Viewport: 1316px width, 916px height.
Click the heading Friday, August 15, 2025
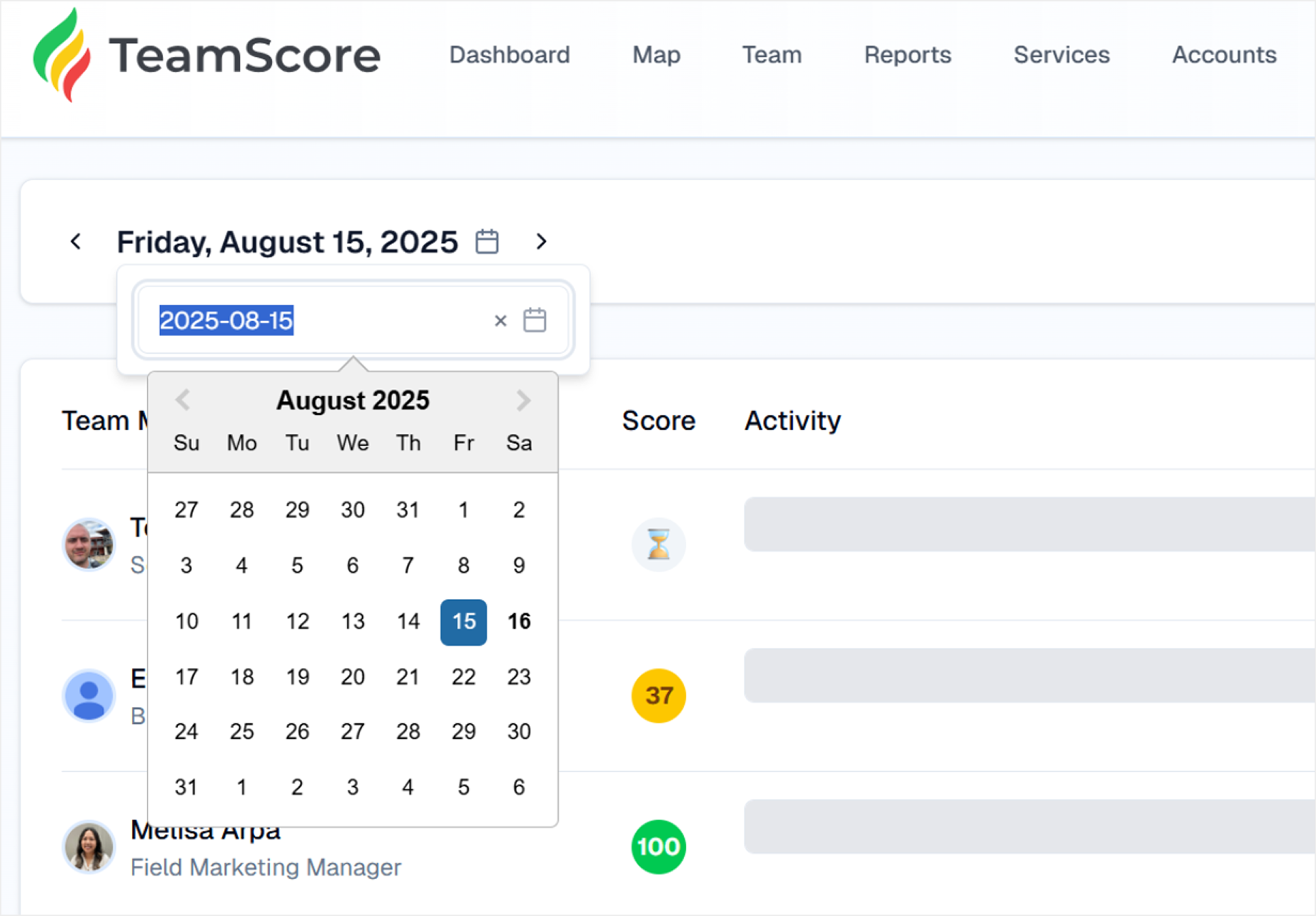(x=287, y=242)
